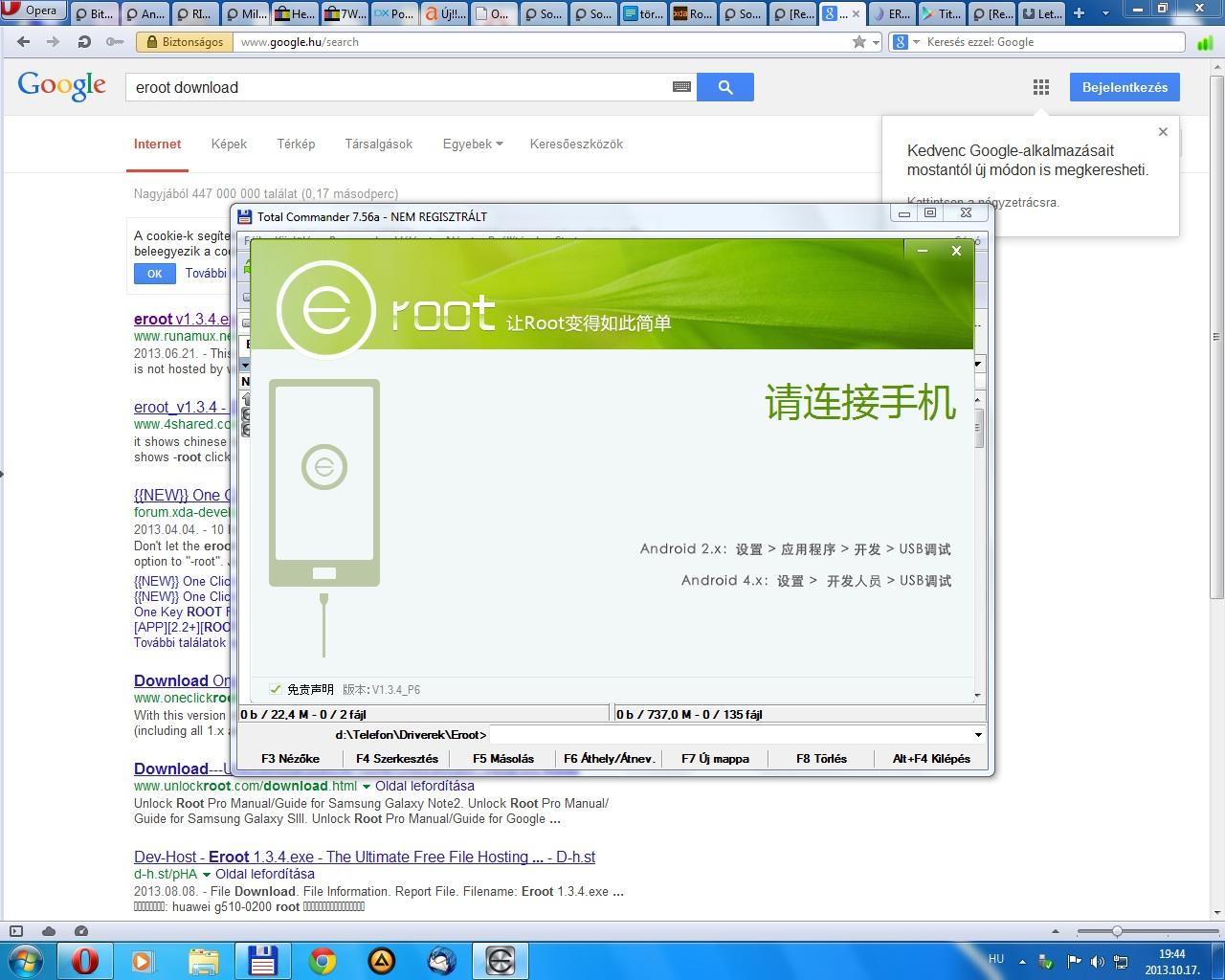
Task: Open Windows Explorer from taskbar
Action: tap(203, 961)
